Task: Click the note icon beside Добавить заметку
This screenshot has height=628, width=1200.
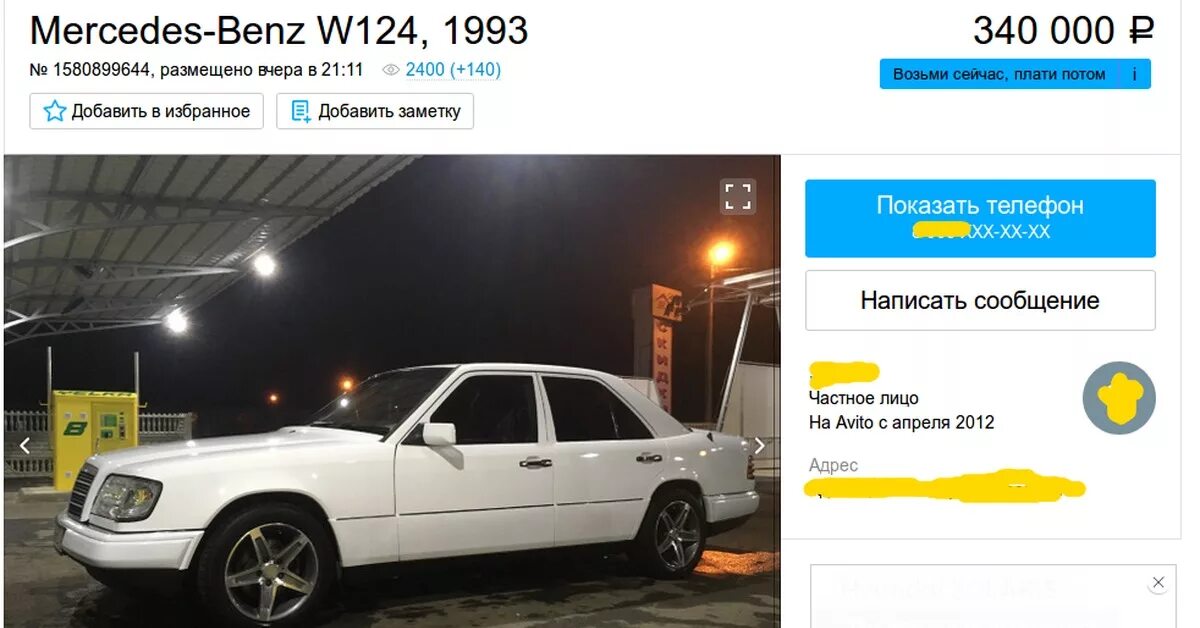Action: (x=301, y=111)
